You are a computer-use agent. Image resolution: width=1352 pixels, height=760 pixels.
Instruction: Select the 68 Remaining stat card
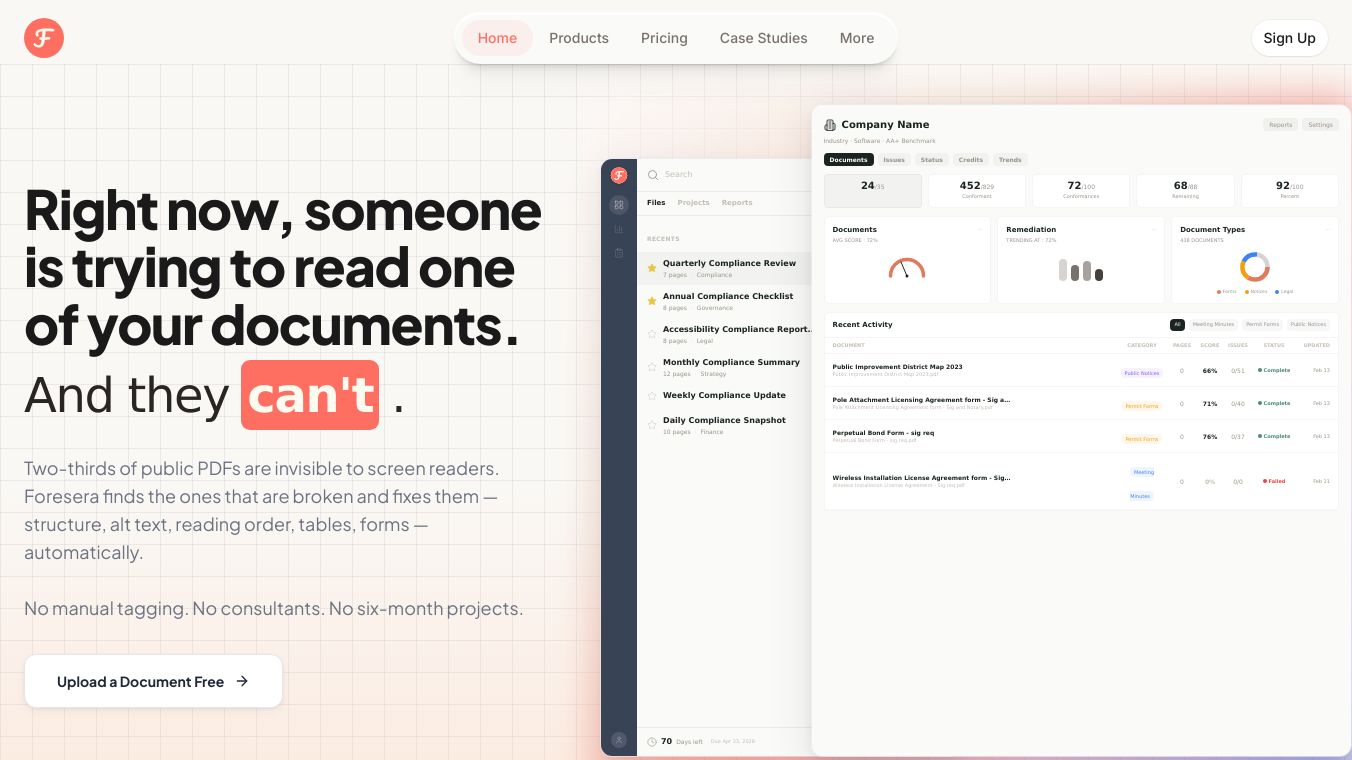coord(1186,191)
